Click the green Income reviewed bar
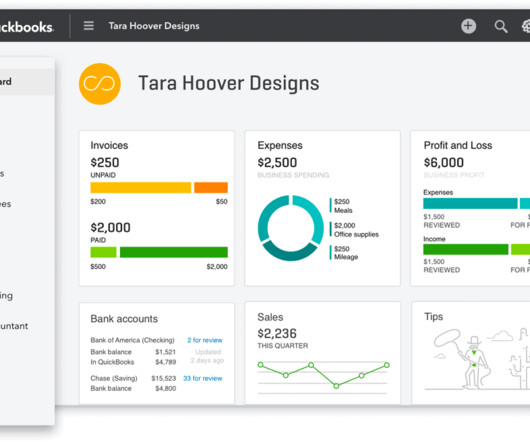The image size is (530, 442). [466, 249]
